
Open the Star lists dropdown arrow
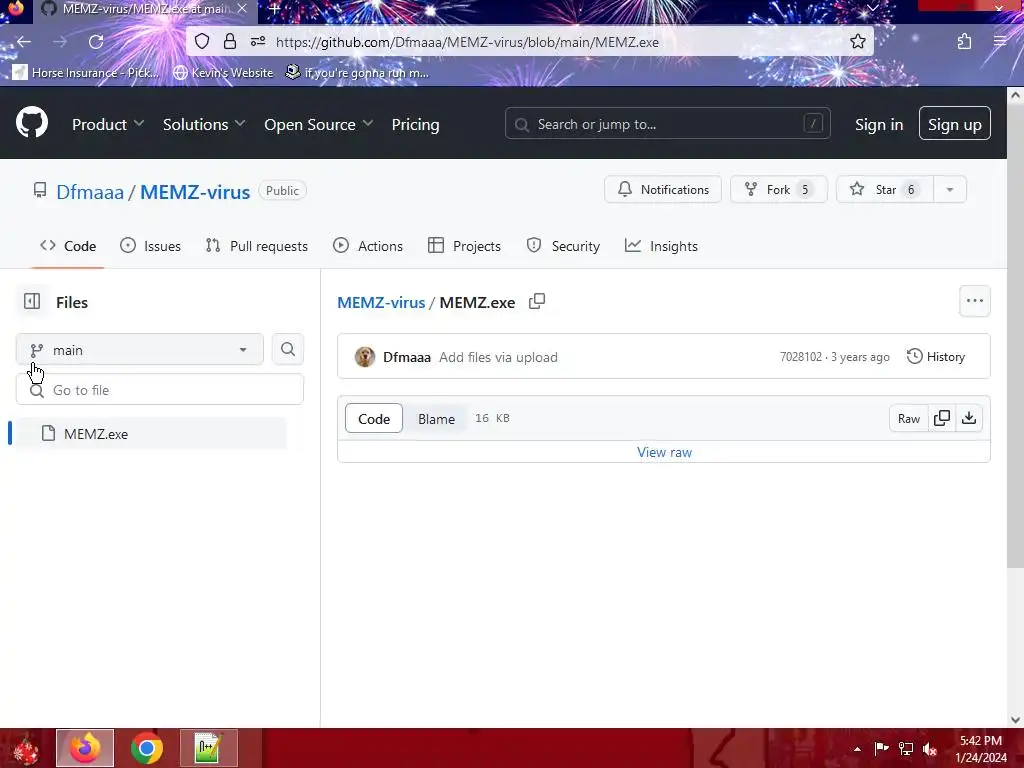(x=950, y=189)
